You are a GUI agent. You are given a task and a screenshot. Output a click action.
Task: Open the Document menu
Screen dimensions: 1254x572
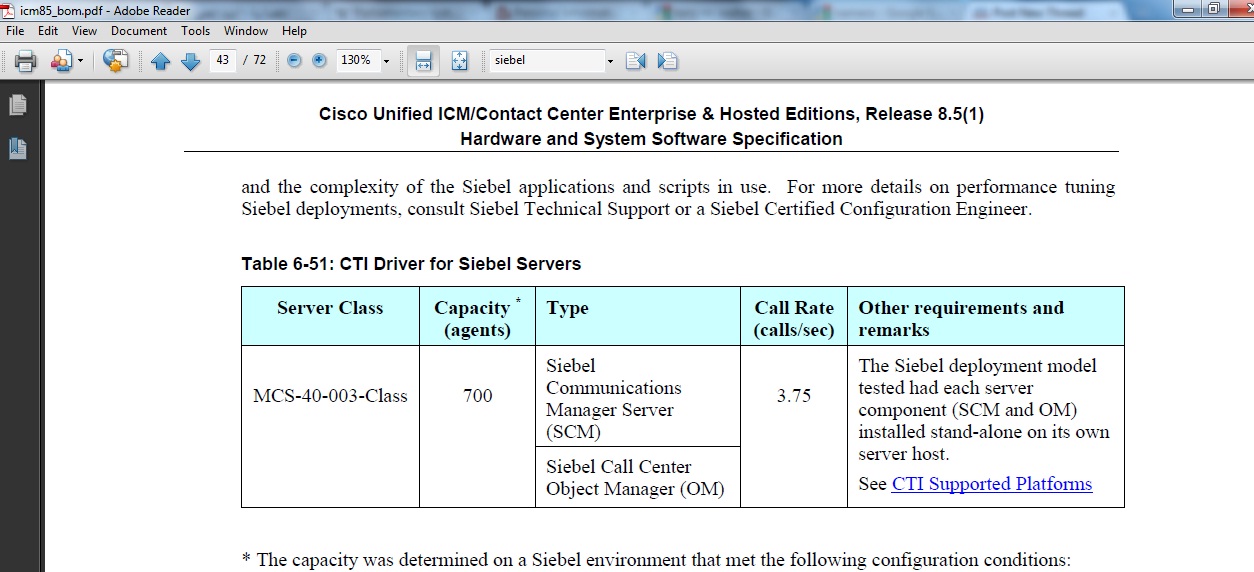(x=139, y=31)
